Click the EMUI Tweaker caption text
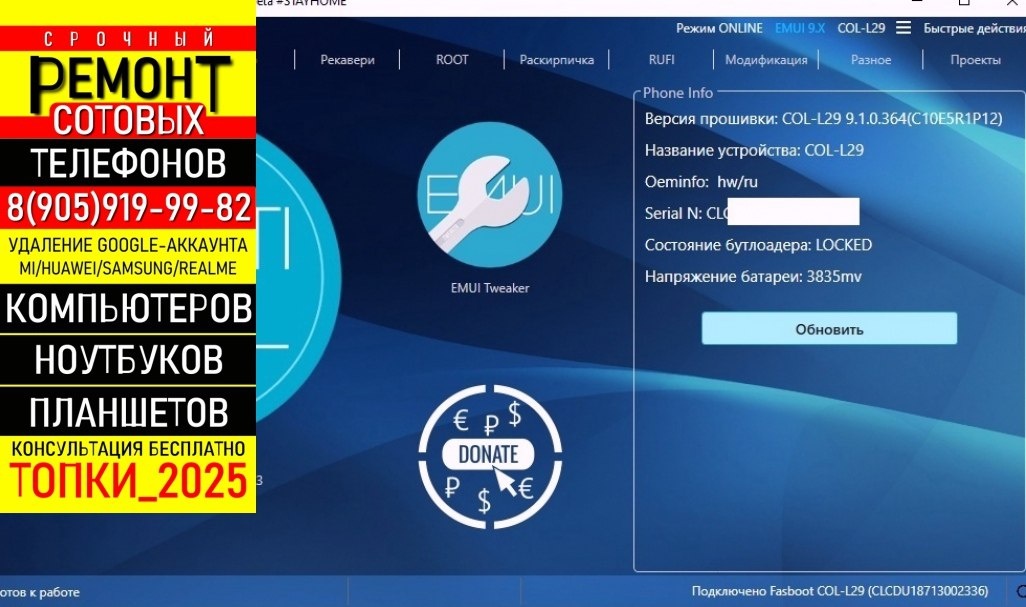Viewport: 1026px width, 607px height. (x=489, y=288)
